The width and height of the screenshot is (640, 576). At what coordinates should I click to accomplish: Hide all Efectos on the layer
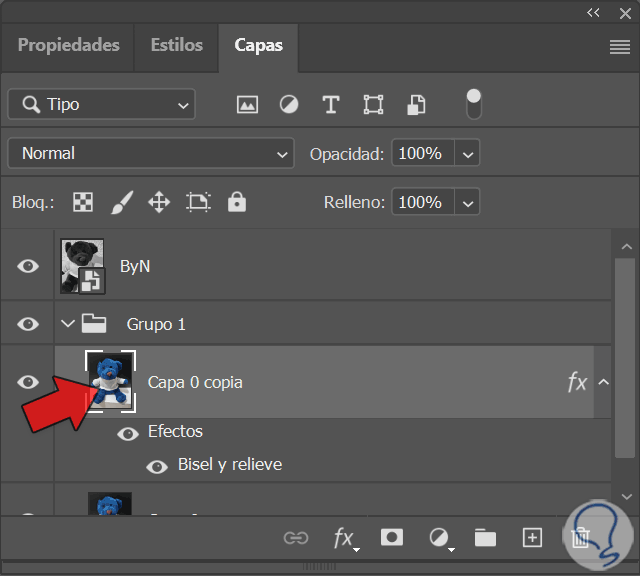(x=128, y=434)
